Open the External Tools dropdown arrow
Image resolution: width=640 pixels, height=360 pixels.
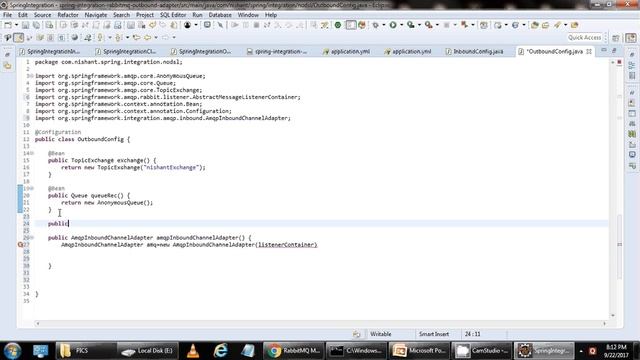[x=437, y=25]
